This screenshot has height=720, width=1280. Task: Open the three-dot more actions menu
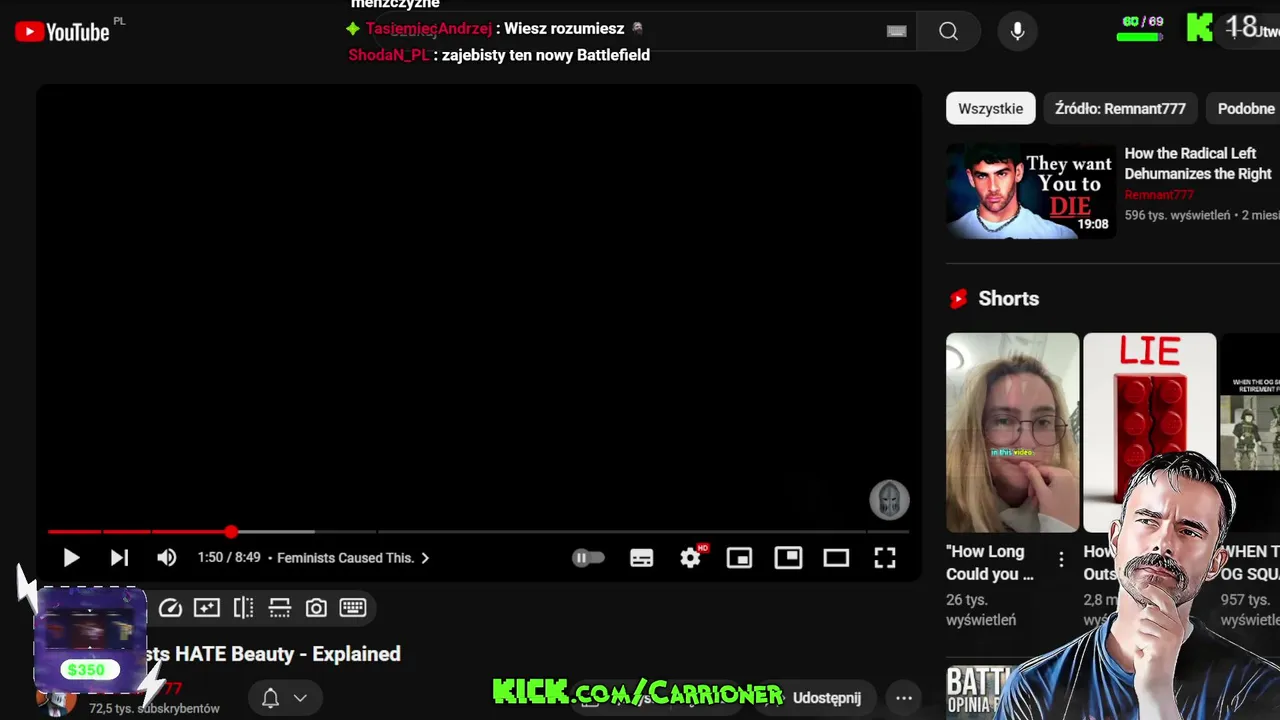coord(904,698)
